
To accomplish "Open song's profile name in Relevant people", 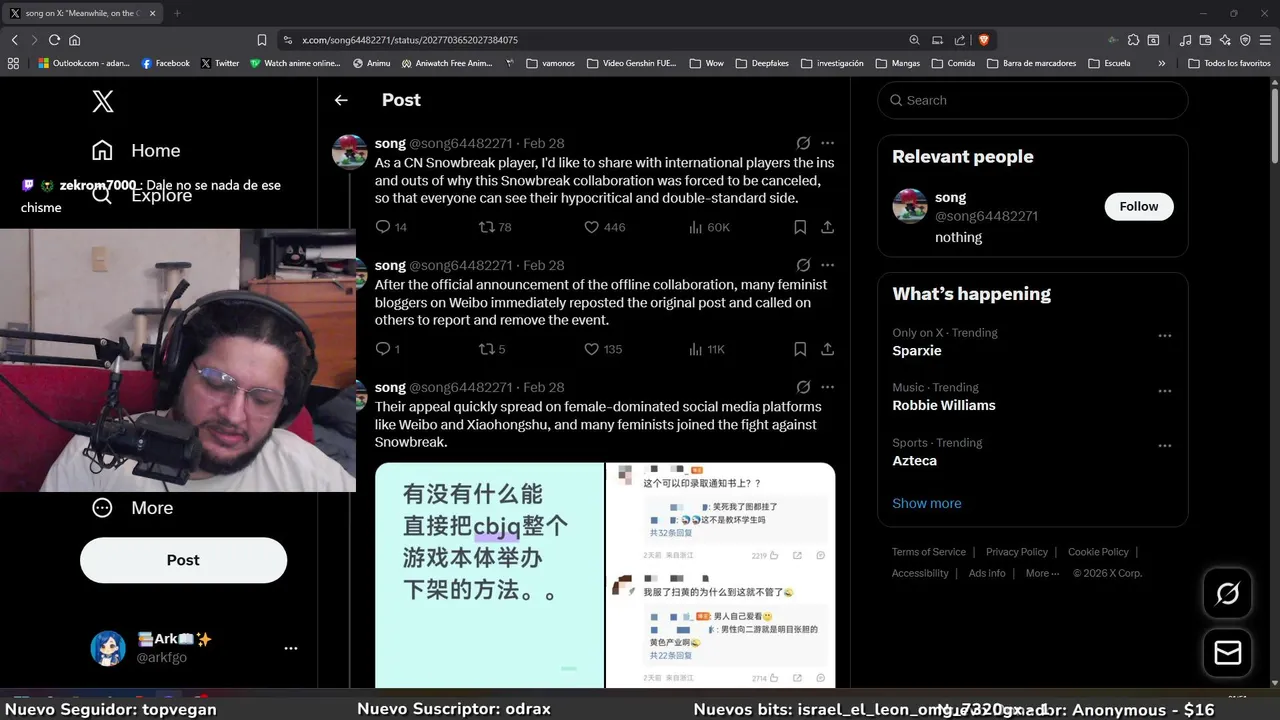I will 950,197.
